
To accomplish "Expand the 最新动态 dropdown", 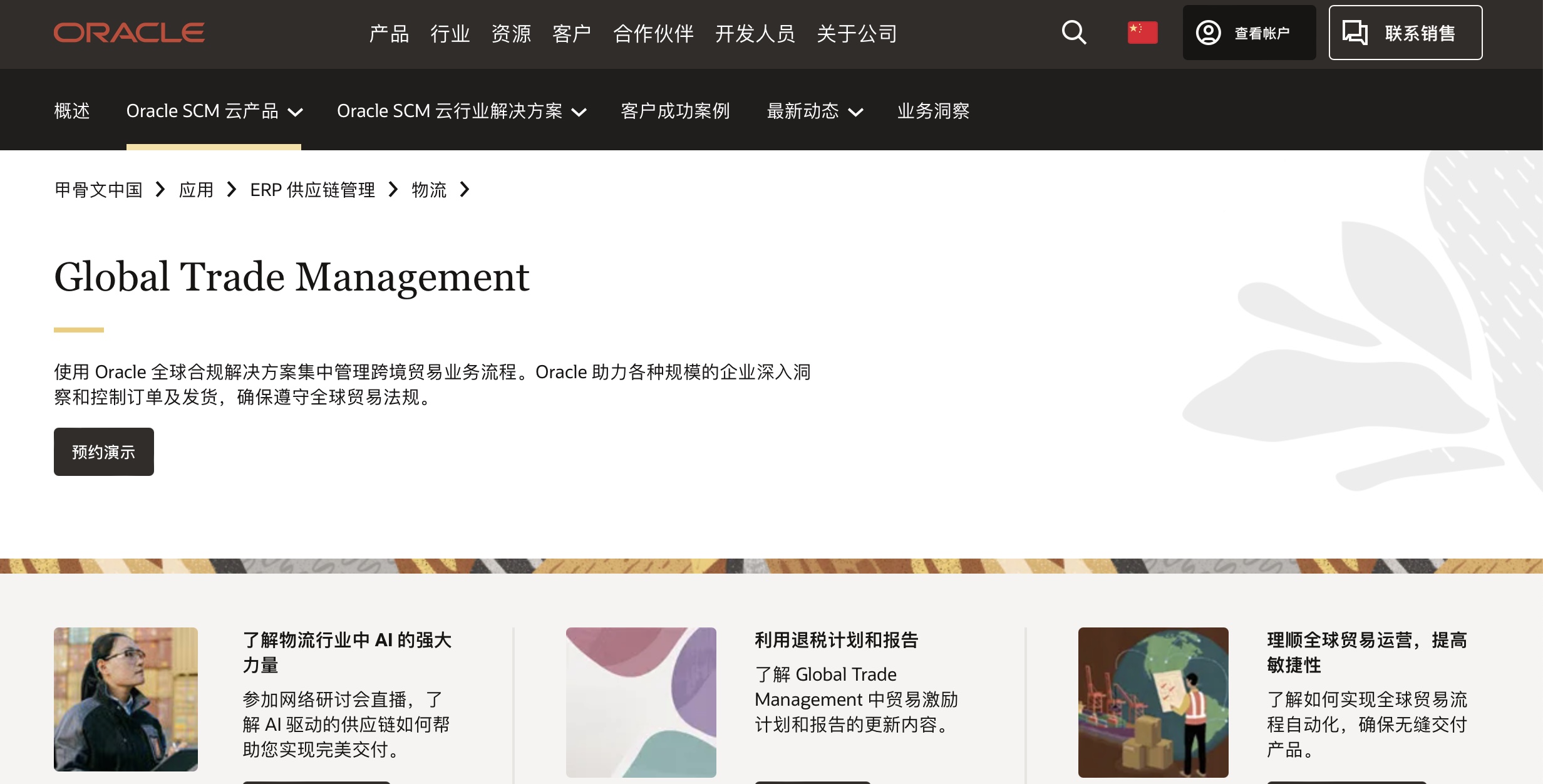I will (815, 111).
